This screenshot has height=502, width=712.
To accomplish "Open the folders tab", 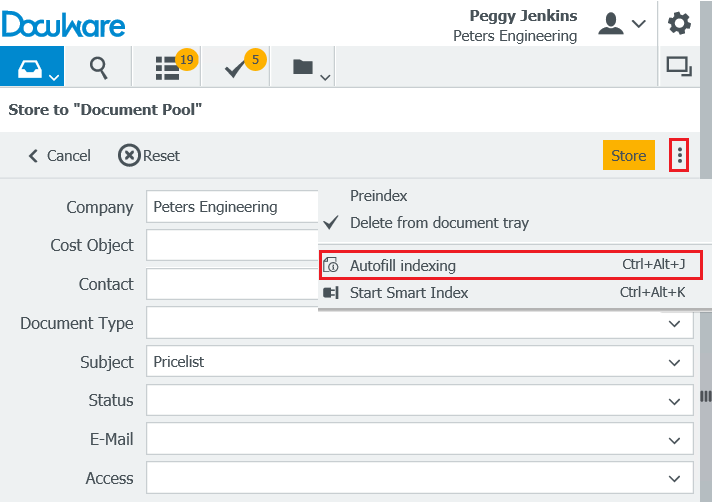I will click(x=303, y=67).
